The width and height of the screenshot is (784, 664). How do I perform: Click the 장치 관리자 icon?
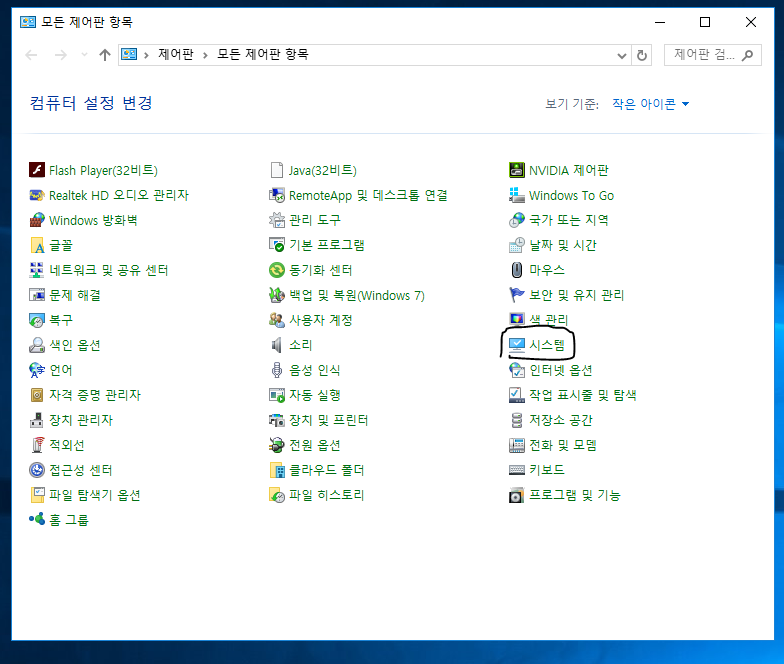pos(37,420)
